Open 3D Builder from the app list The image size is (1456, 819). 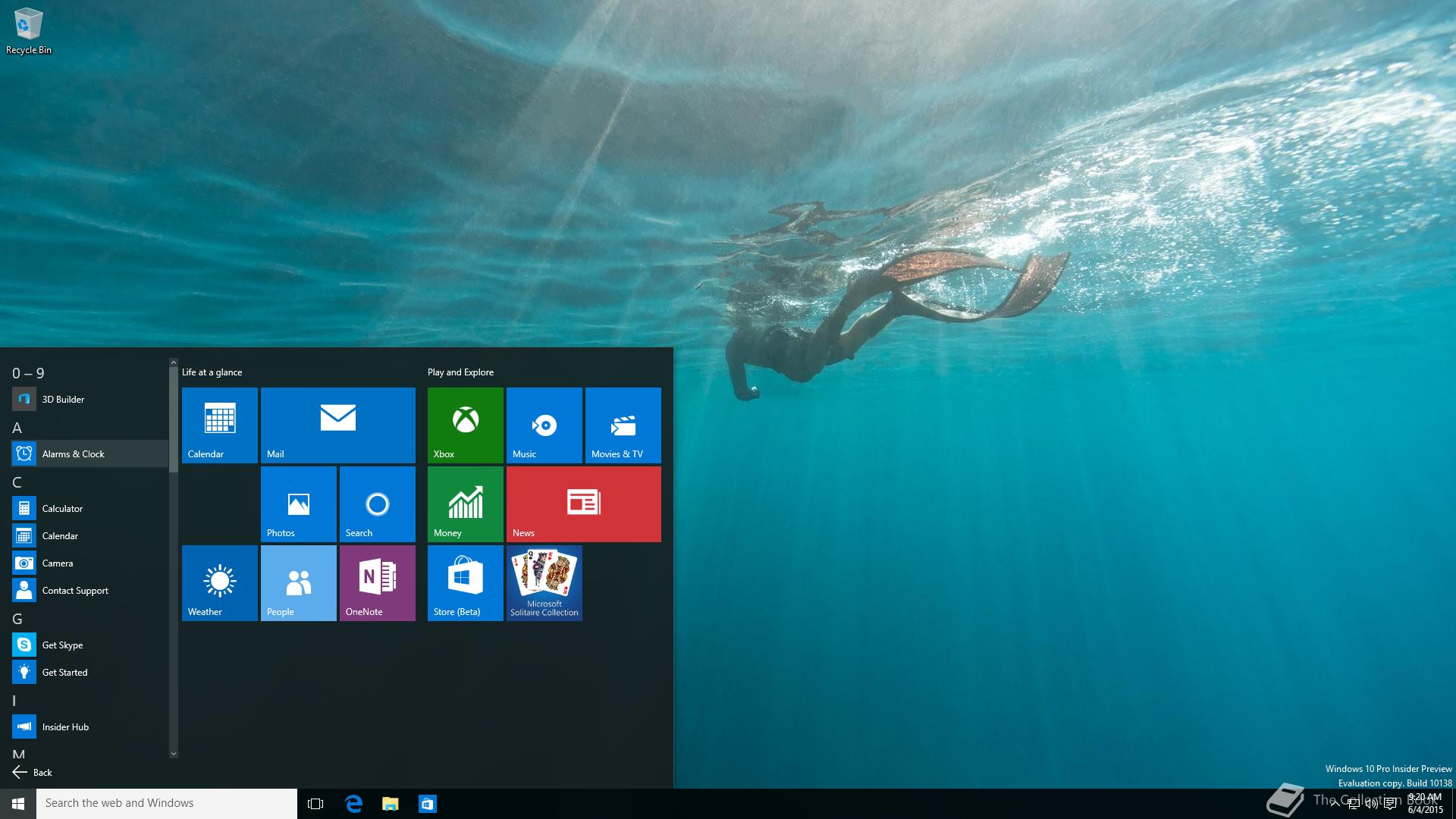pos(89,399)
